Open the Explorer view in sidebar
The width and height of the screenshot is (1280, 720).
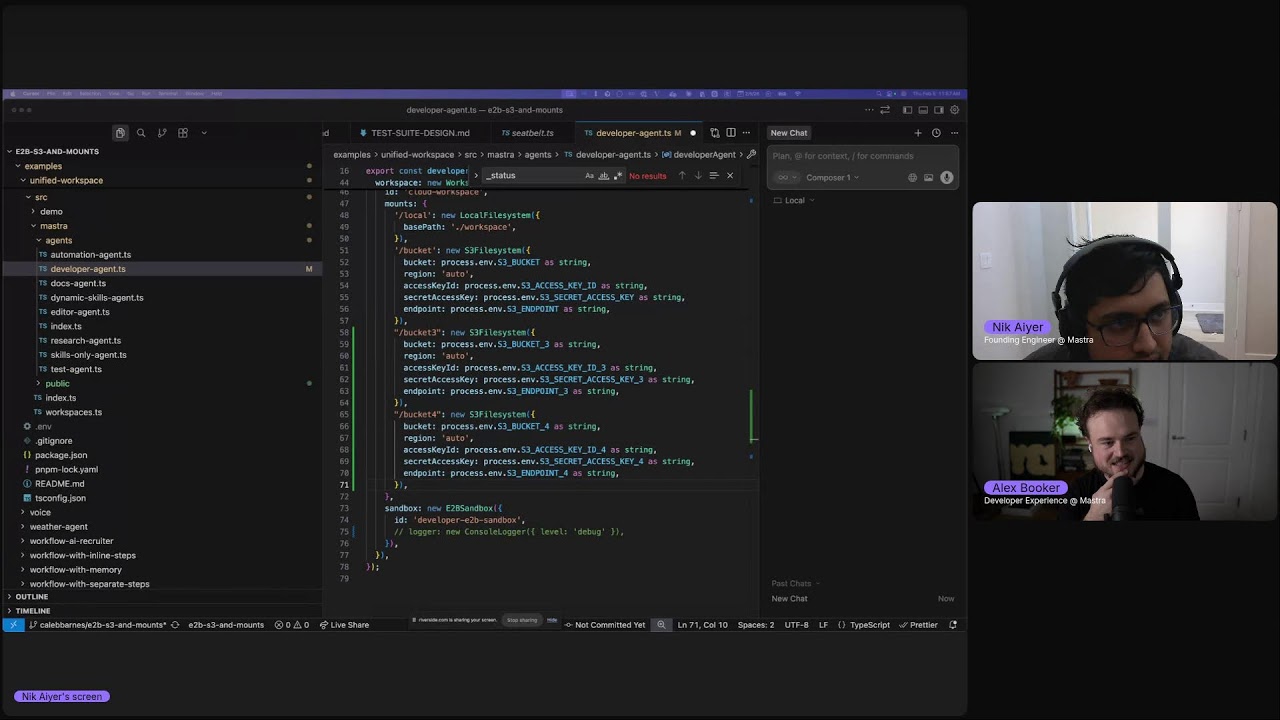(120, 133)
